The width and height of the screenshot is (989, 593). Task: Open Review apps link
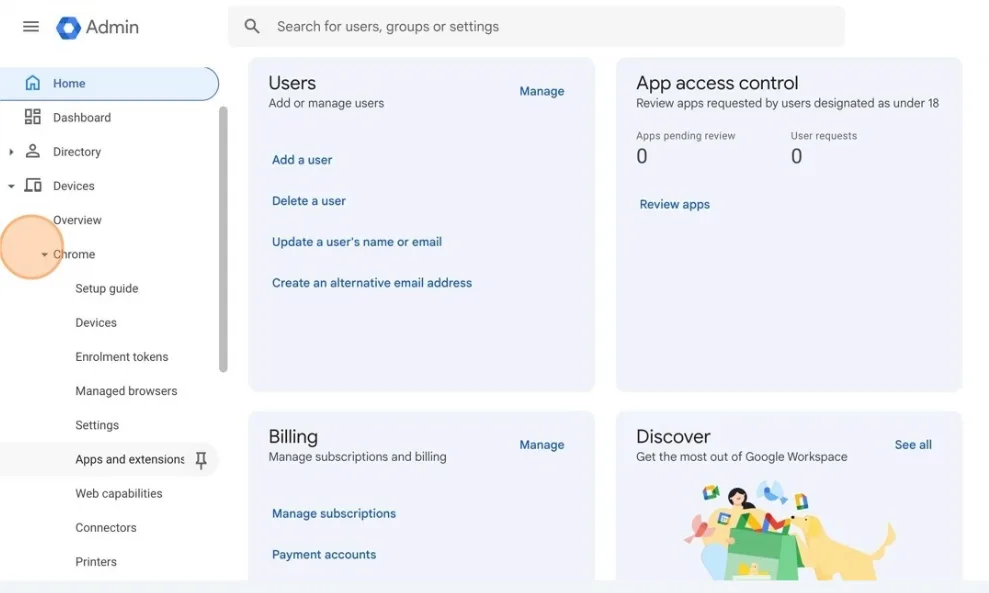point(674,204)
